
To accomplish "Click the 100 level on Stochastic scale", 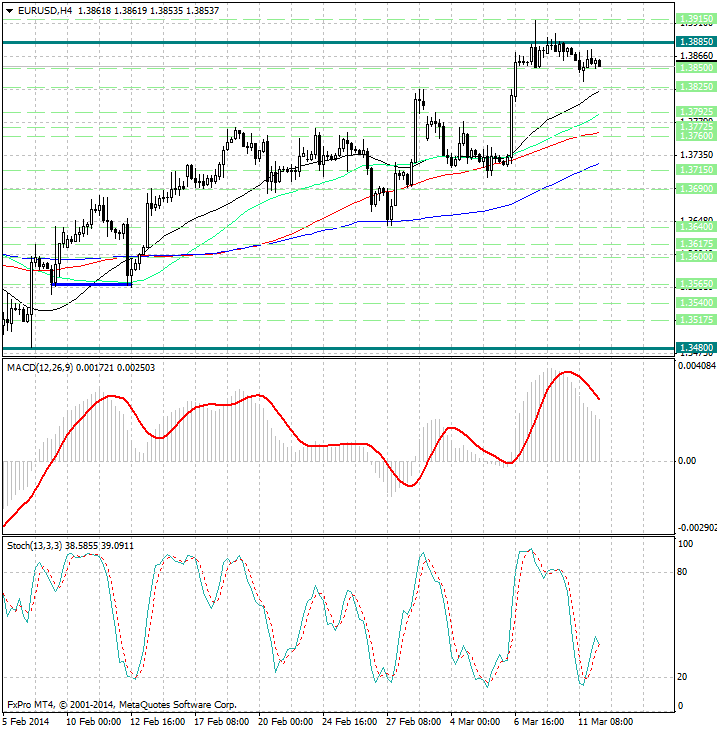I will coord(685,544).
